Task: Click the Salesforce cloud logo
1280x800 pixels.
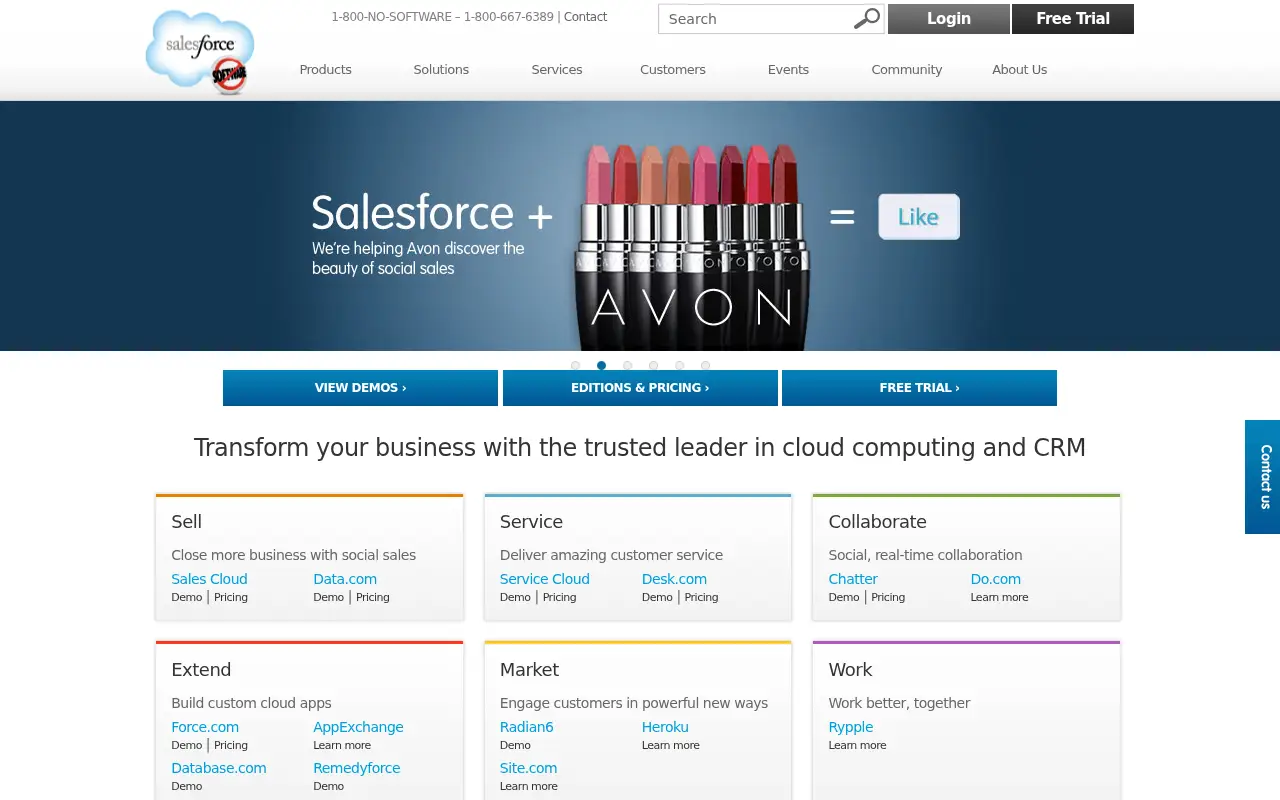Action: tap(200, 52)
